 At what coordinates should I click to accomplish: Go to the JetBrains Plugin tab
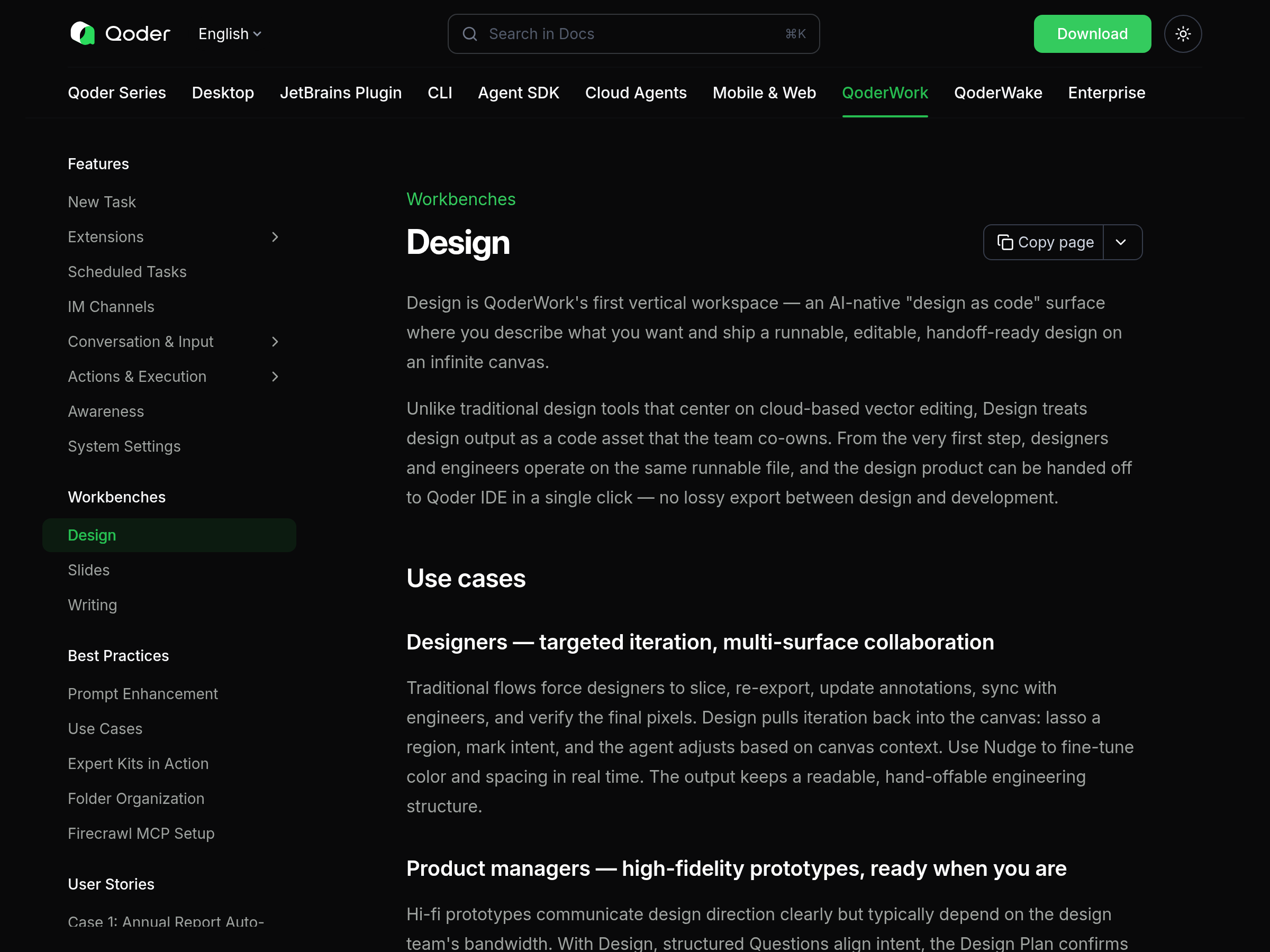pos(340,93)
